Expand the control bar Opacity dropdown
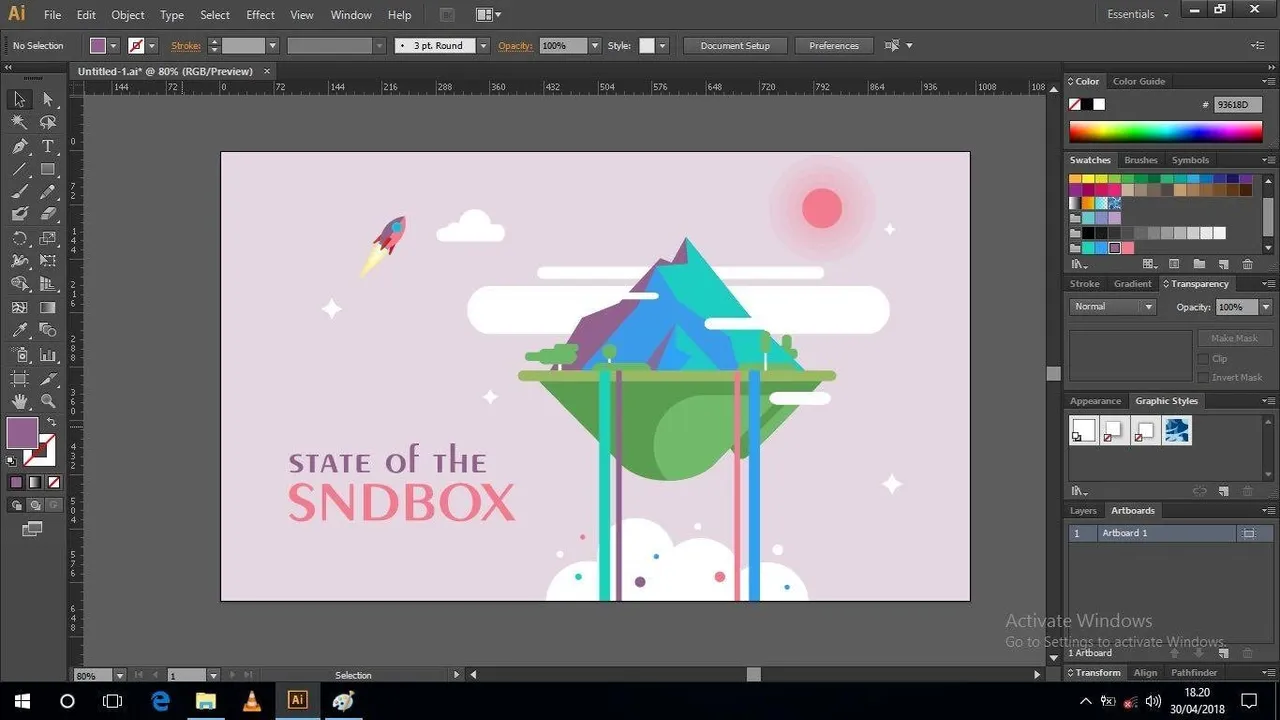This screenshot has height=720, width=1280. pos(595,46)
